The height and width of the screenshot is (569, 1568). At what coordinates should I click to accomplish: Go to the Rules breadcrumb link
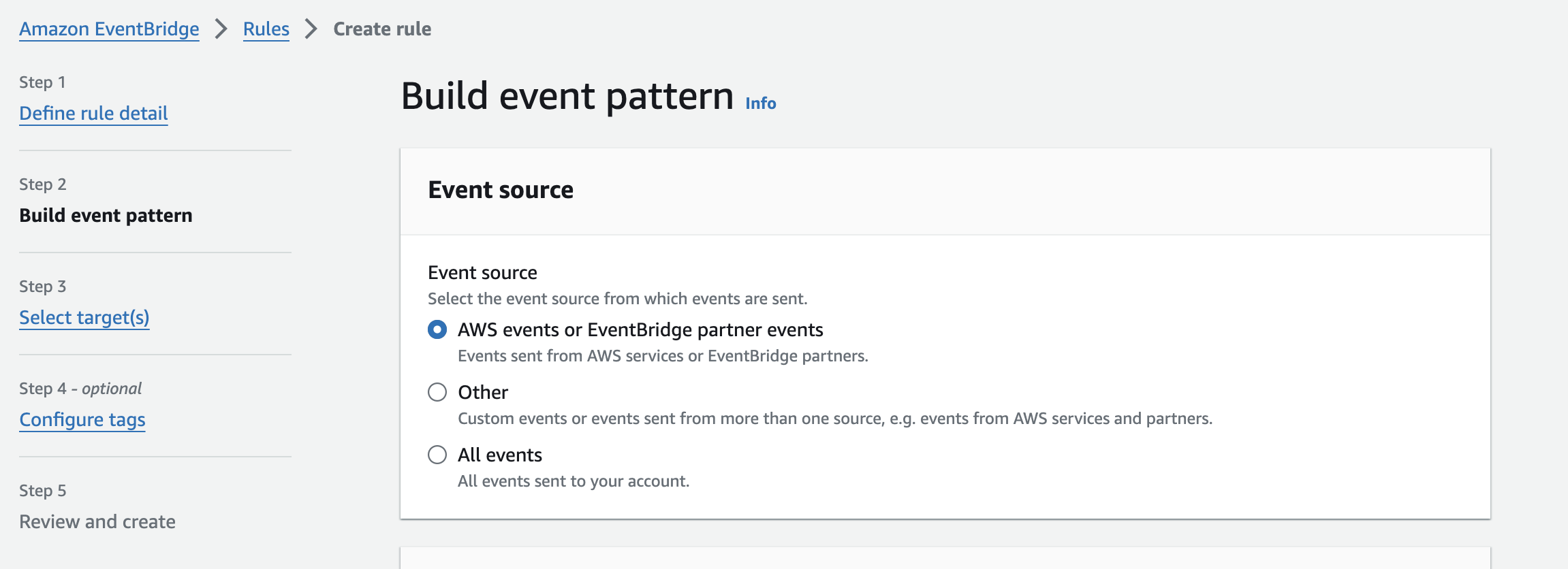coord(266,29)
